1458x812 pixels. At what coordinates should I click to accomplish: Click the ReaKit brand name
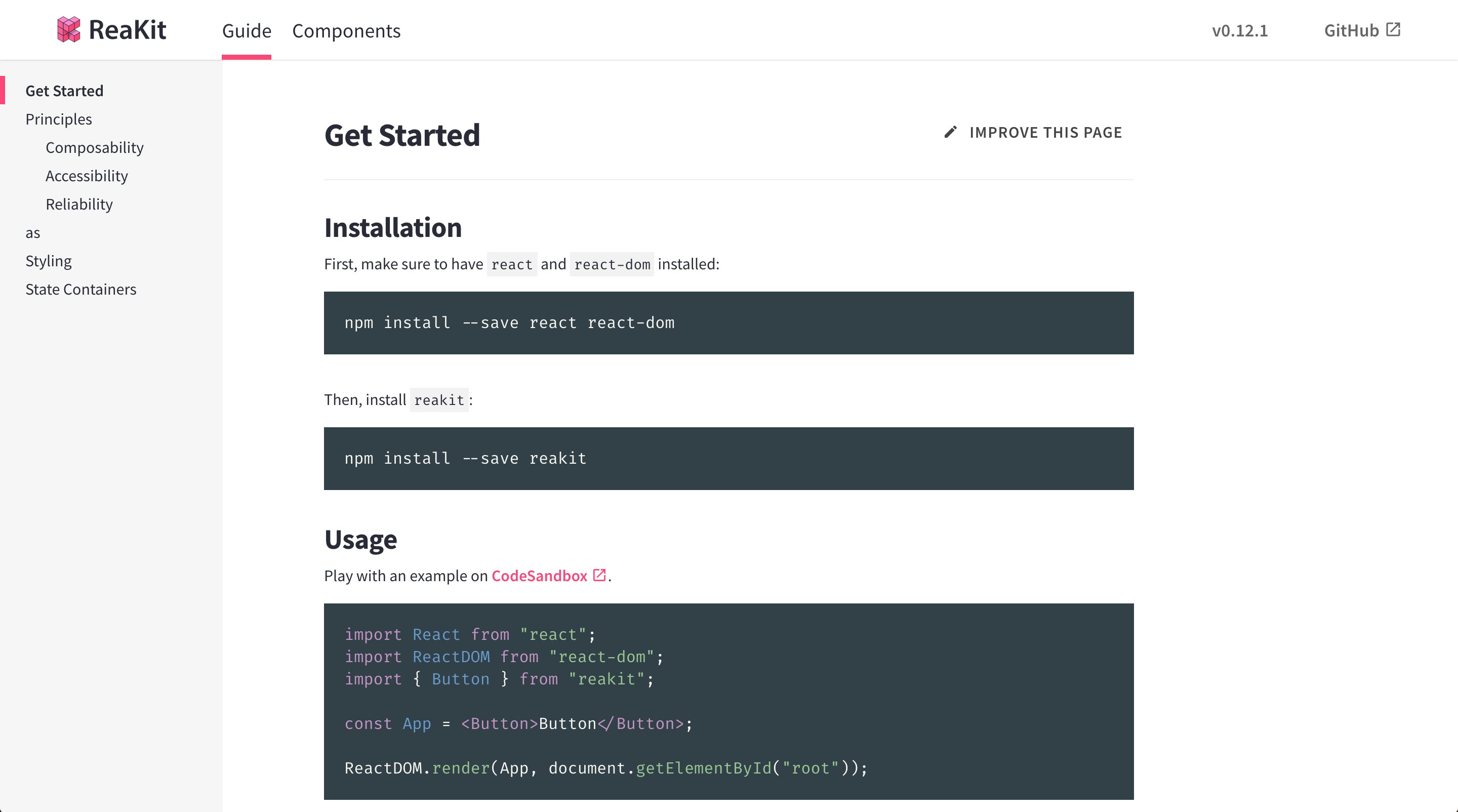click(x=128, y=30)
